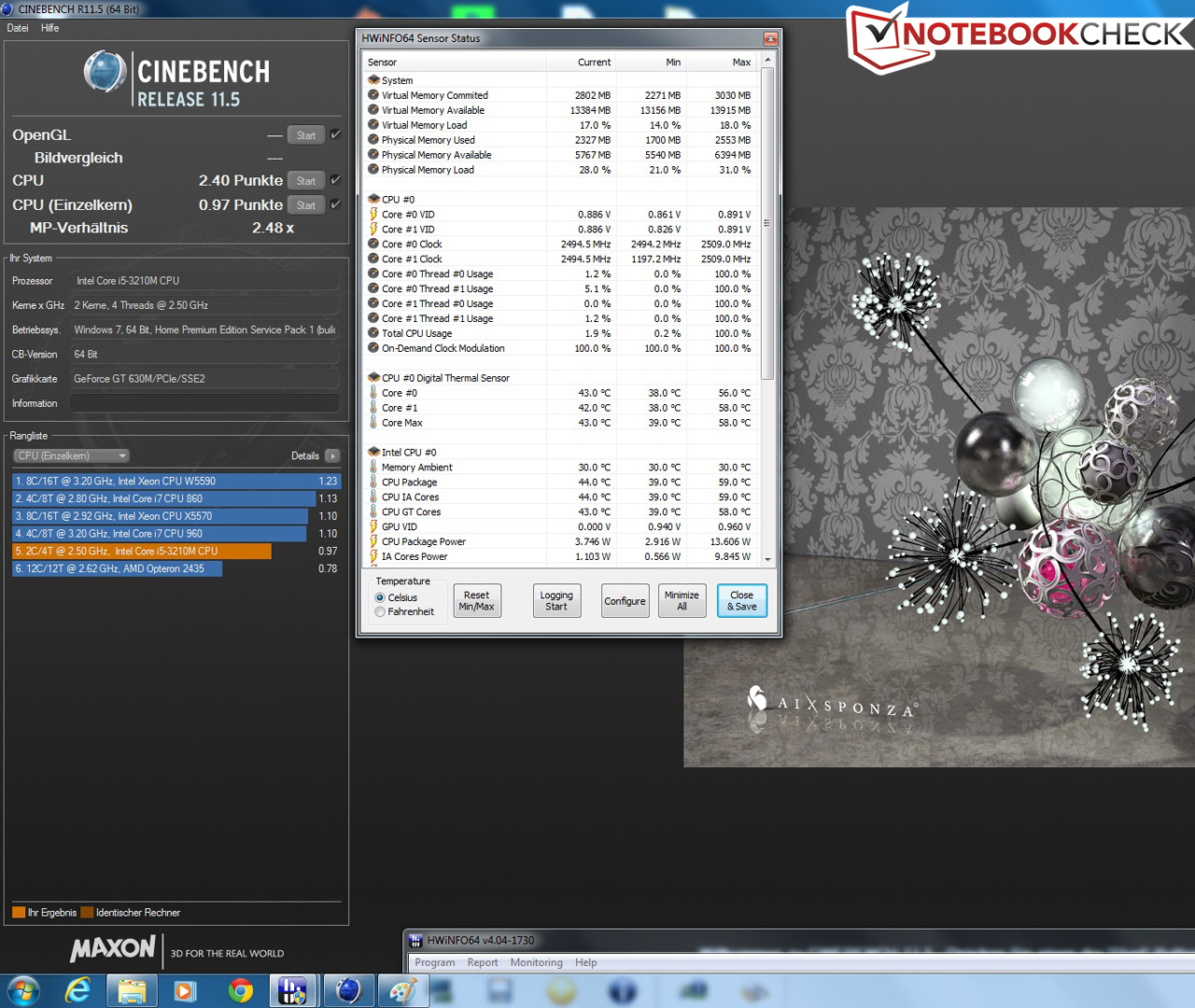Click the Sensor column header
Screen dimensions: 1195x1008
pos(454,63)
